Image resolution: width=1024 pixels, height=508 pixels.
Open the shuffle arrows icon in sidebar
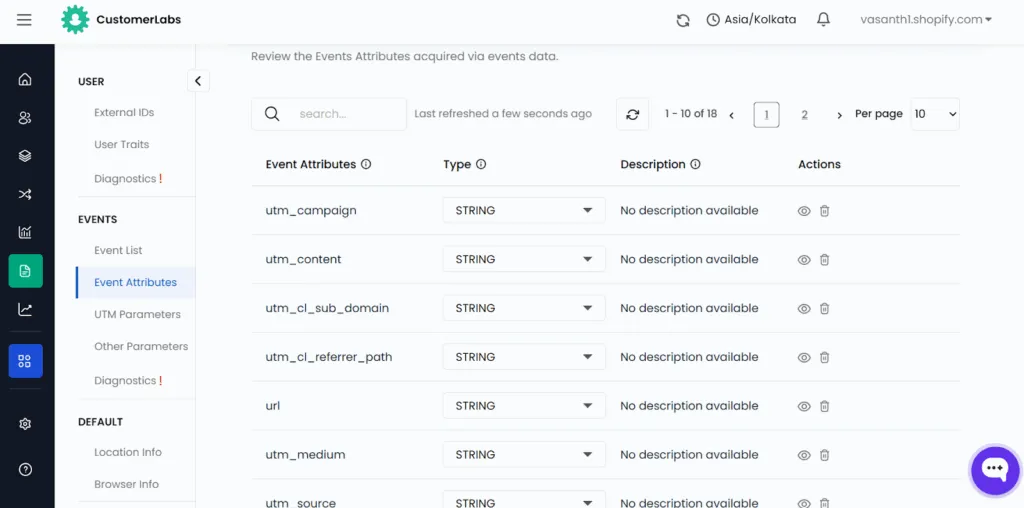coord(25,194)
